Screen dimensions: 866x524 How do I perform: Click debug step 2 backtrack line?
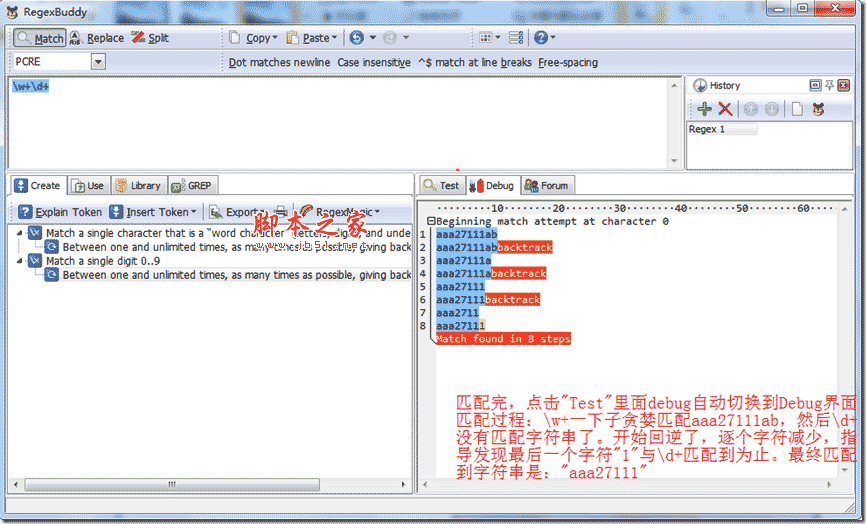coord(494,247)
